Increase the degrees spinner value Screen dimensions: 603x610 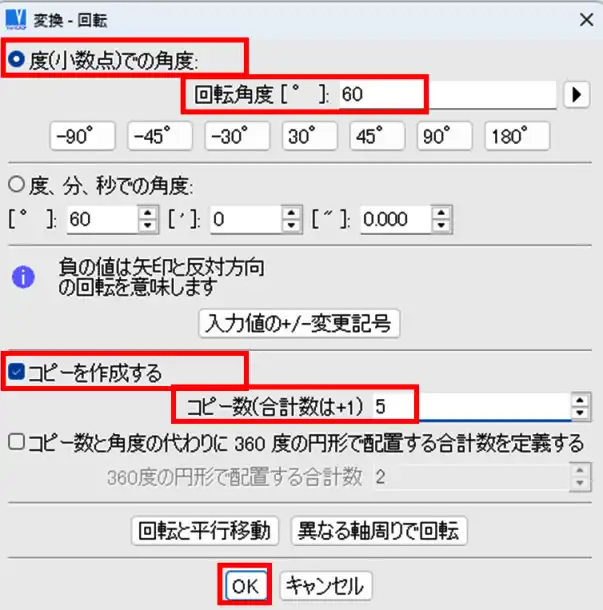147,212
